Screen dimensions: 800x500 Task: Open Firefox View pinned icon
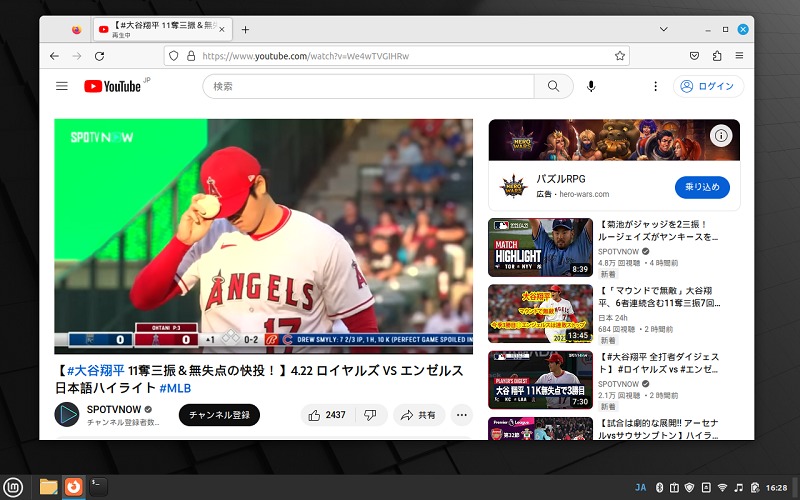77,30
